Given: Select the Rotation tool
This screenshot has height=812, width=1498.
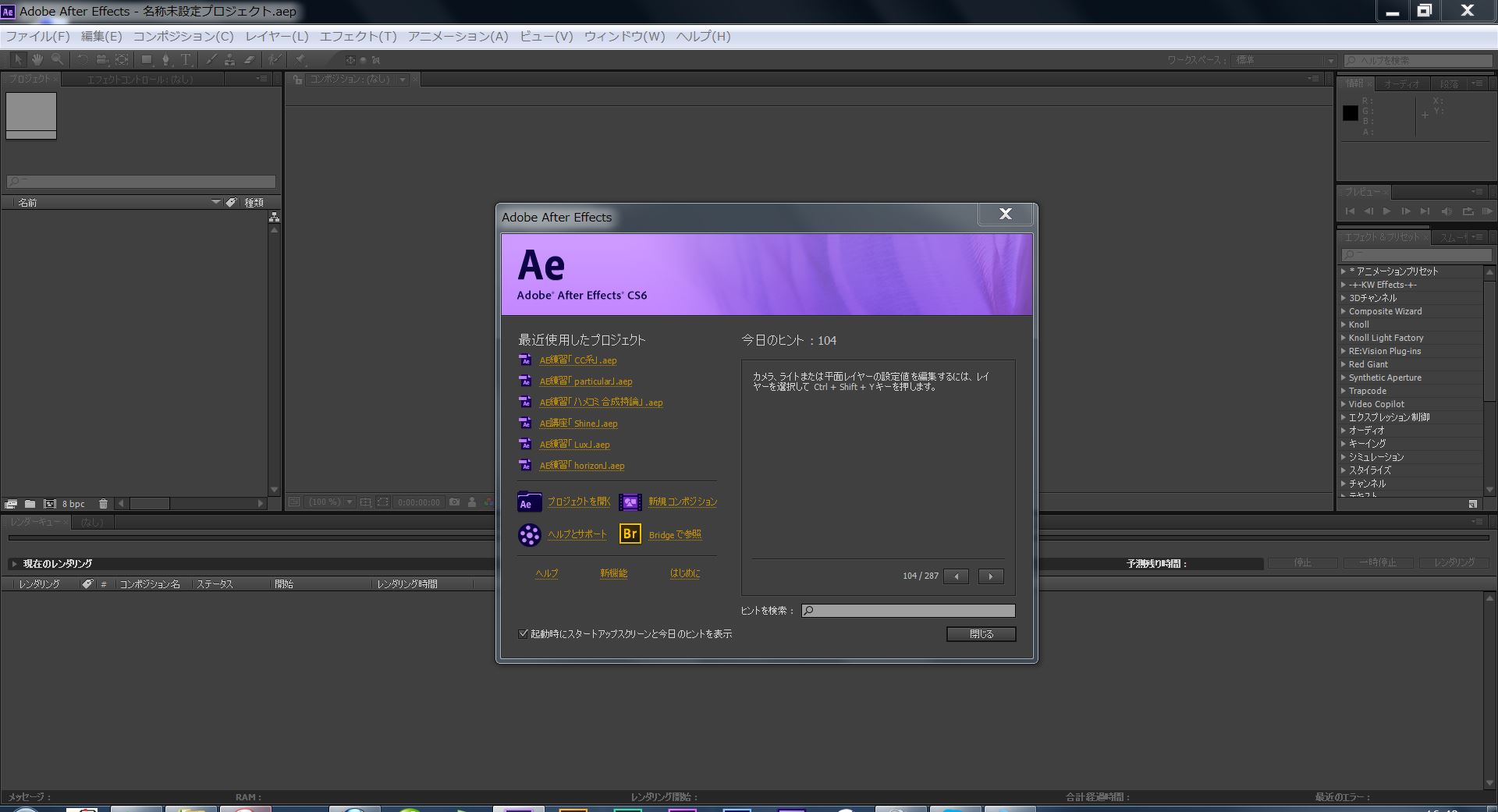Looking at the screenshot, I should (83, 59).
